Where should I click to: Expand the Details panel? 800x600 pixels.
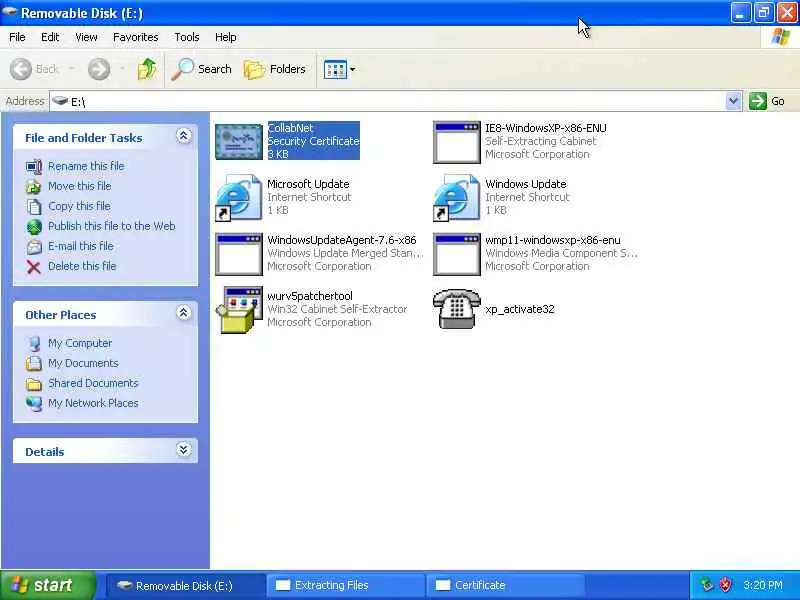click(x=184, y=449)
